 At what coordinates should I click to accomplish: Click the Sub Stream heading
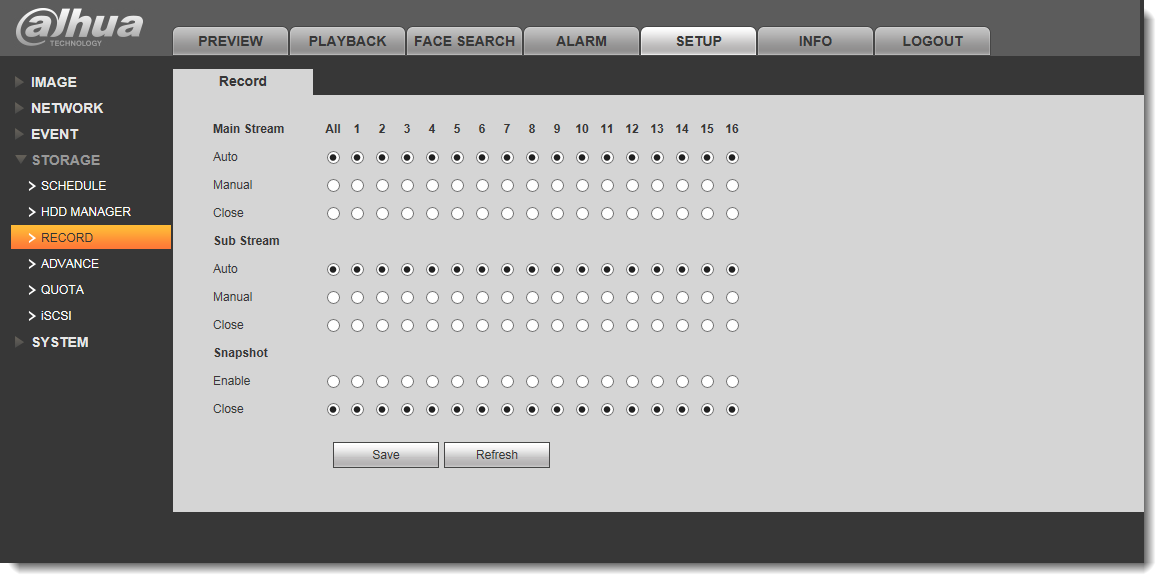tap(246, 241)
